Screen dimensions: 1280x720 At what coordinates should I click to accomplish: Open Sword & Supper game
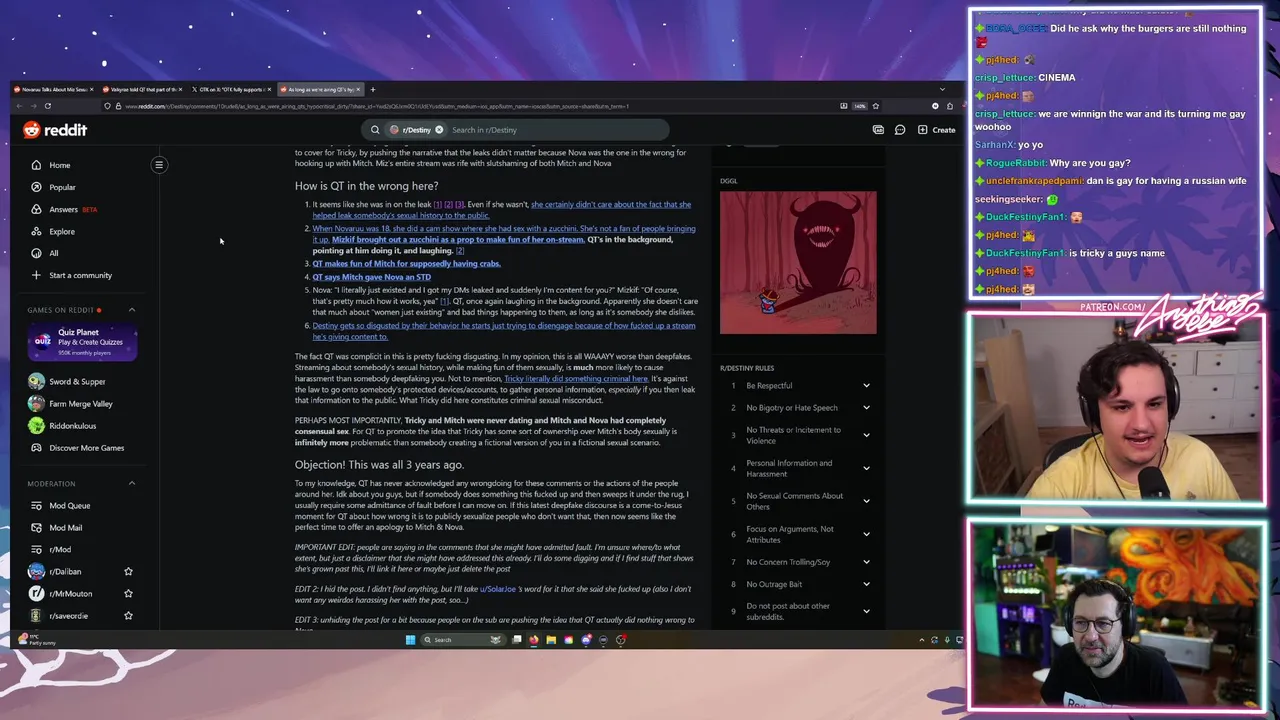pos(67,381)
